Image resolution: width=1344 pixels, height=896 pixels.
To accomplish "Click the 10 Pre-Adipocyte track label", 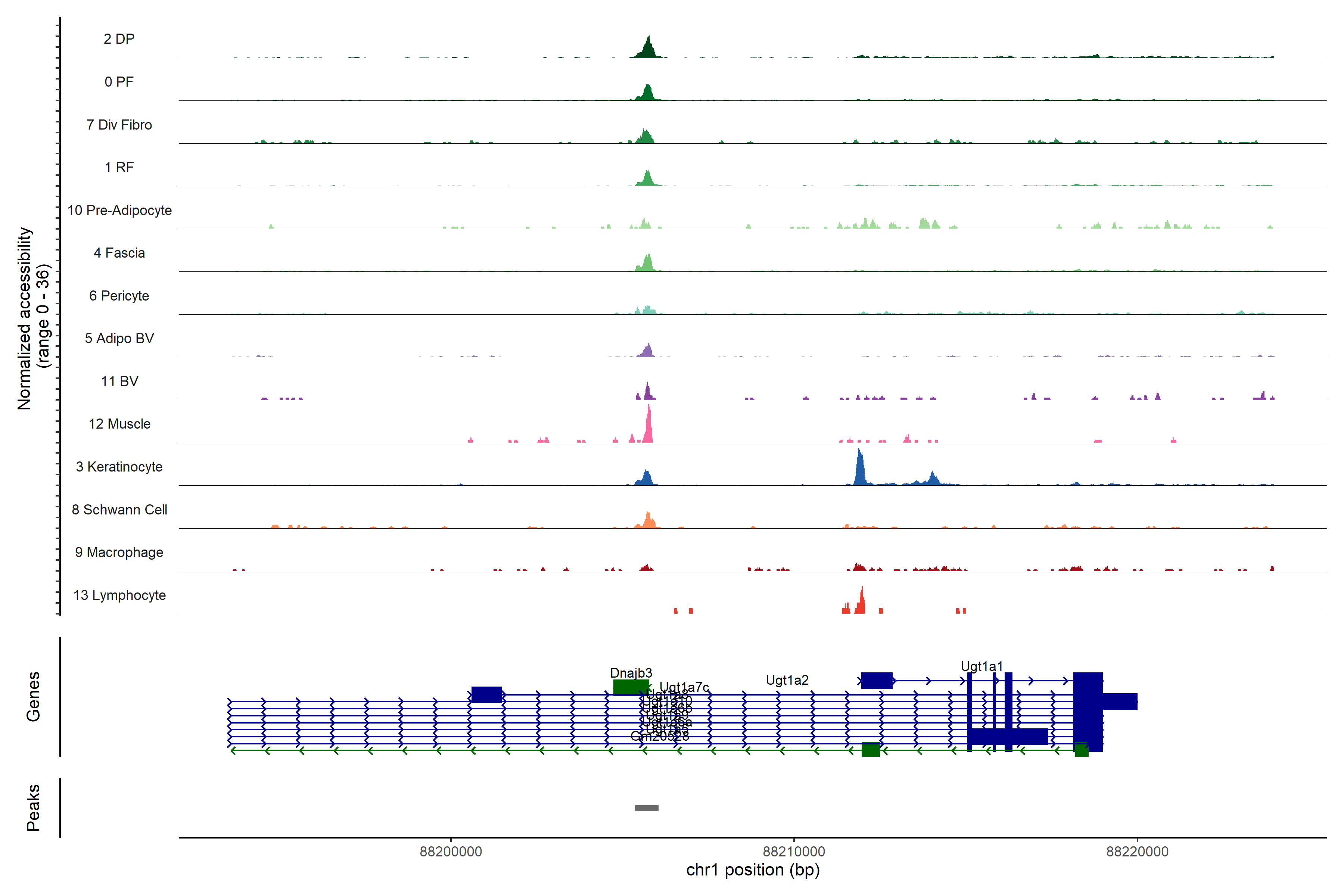I will [x=119, y=210].
